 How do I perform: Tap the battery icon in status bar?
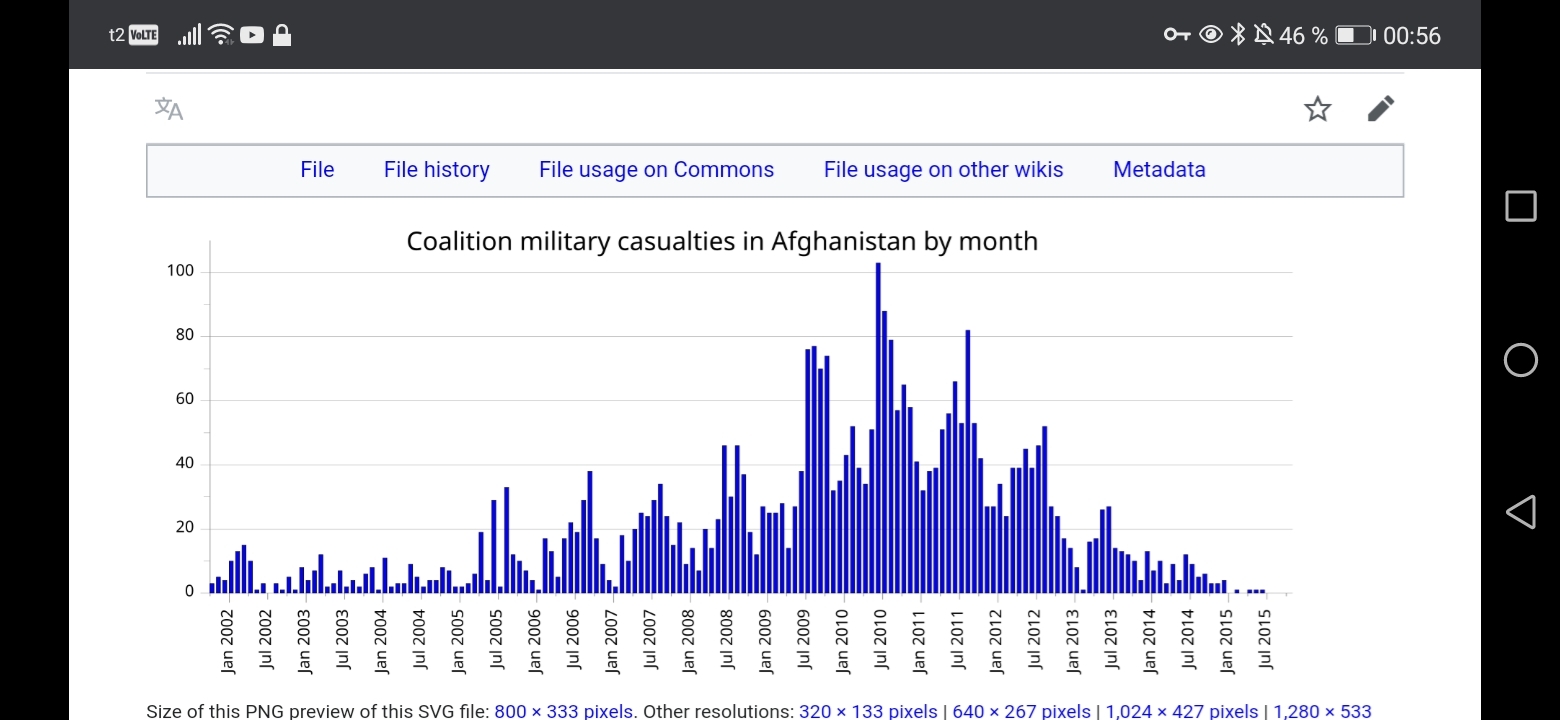pos(1355,36)
